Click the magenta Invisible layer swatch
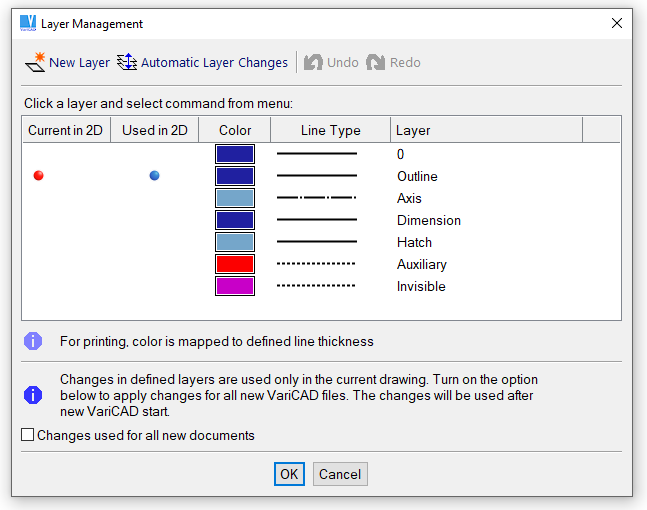647x510 pixels. 235,286
